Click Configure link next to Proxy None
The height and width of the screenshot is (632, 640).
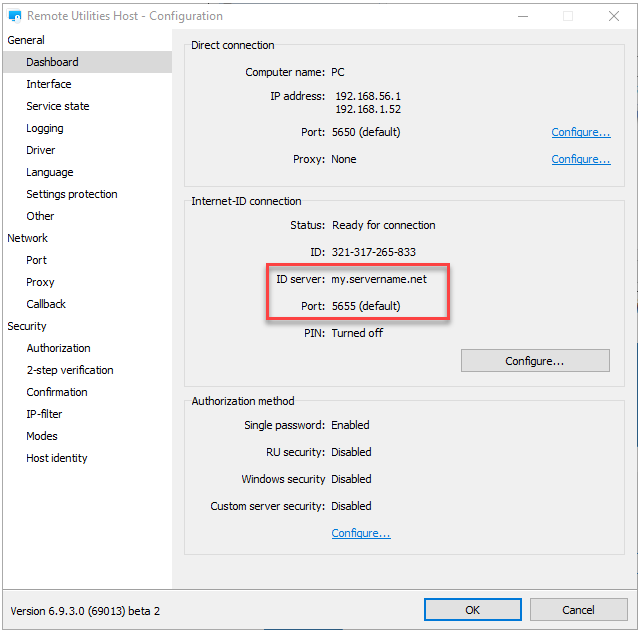(x=581, y=159)
